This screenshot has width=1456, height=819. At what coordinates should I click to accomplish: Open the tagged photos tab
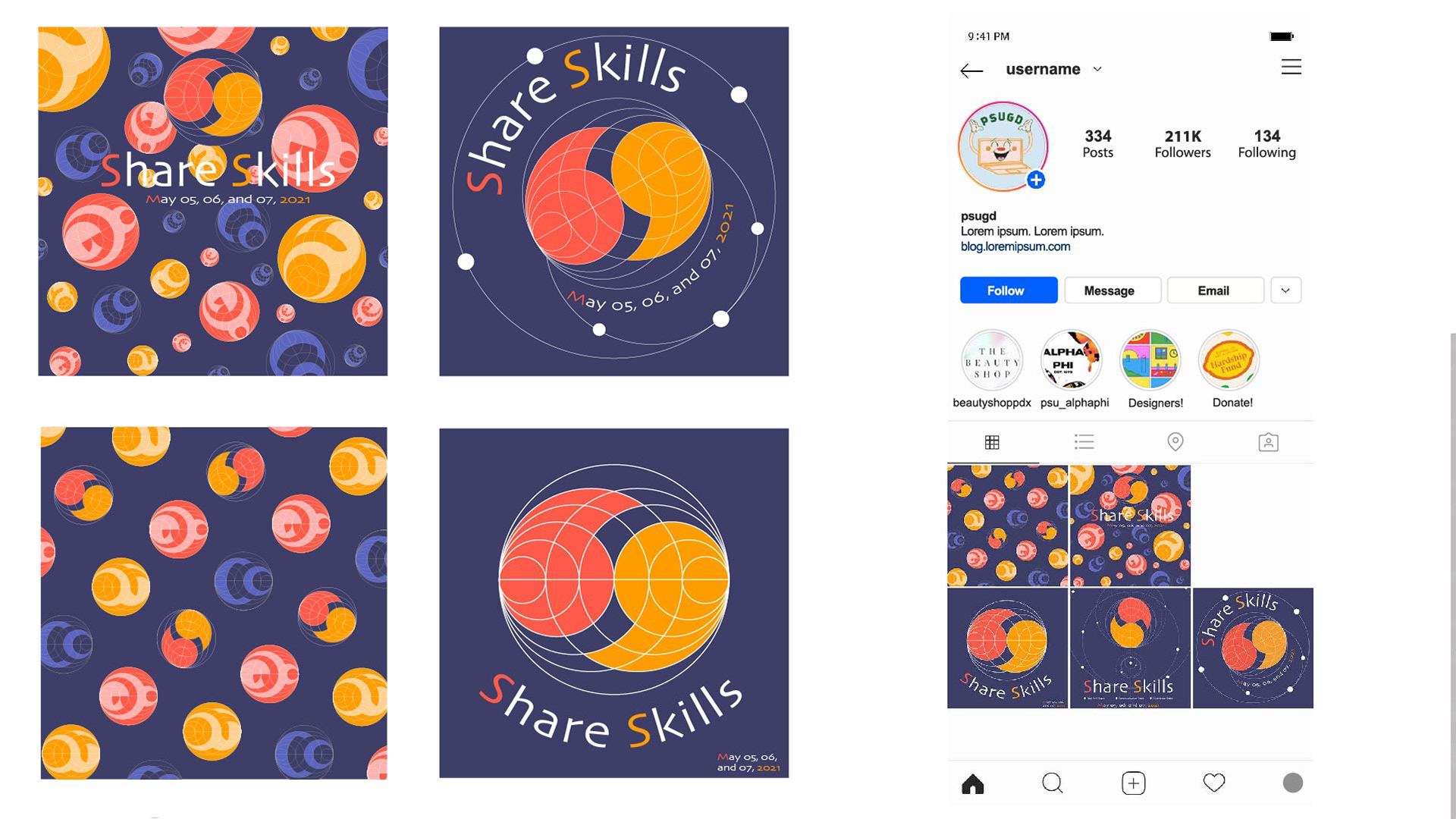pos(1268,442)
